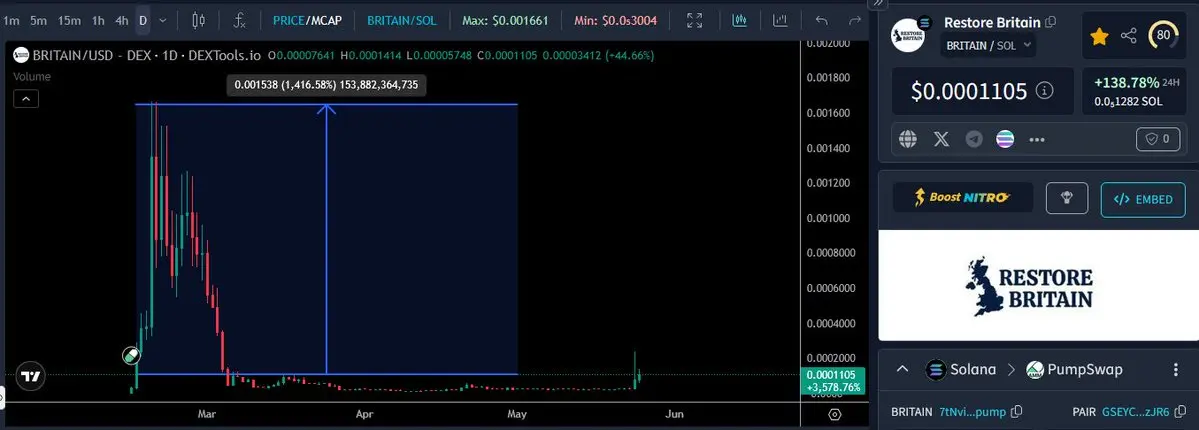
Task: Copy the BRITAIN token address
Action: click(1016, 412)
